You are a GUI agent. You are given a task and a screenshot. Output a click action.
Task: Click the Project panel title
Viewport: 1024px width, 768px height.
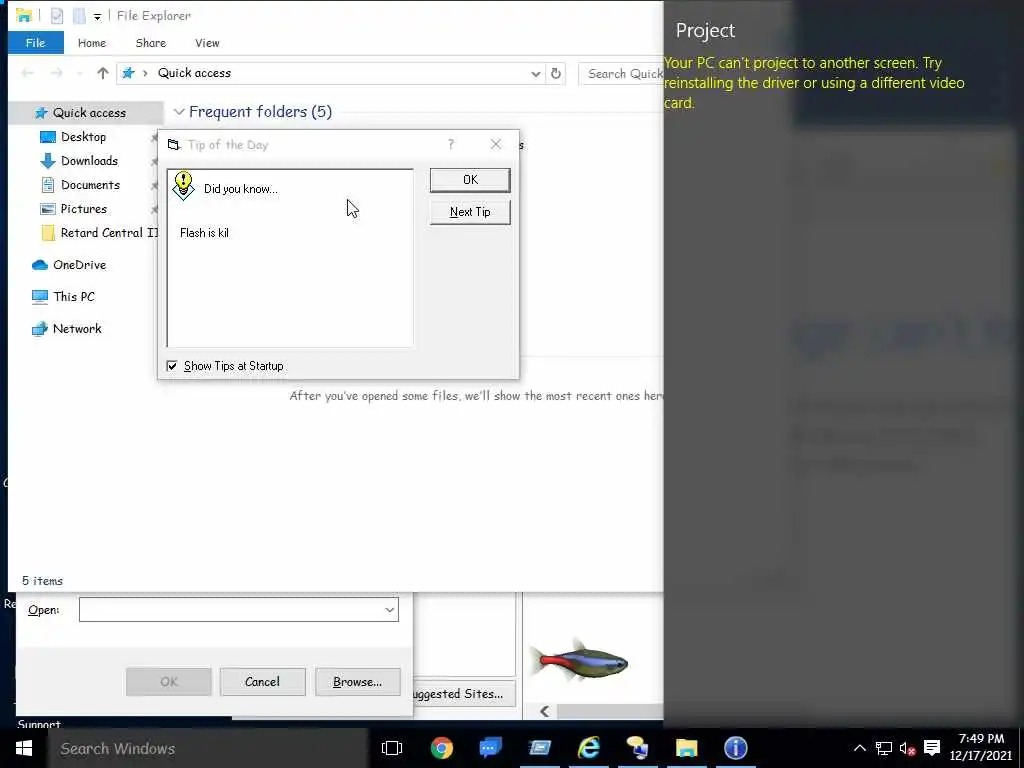click(x=705, y=31)
